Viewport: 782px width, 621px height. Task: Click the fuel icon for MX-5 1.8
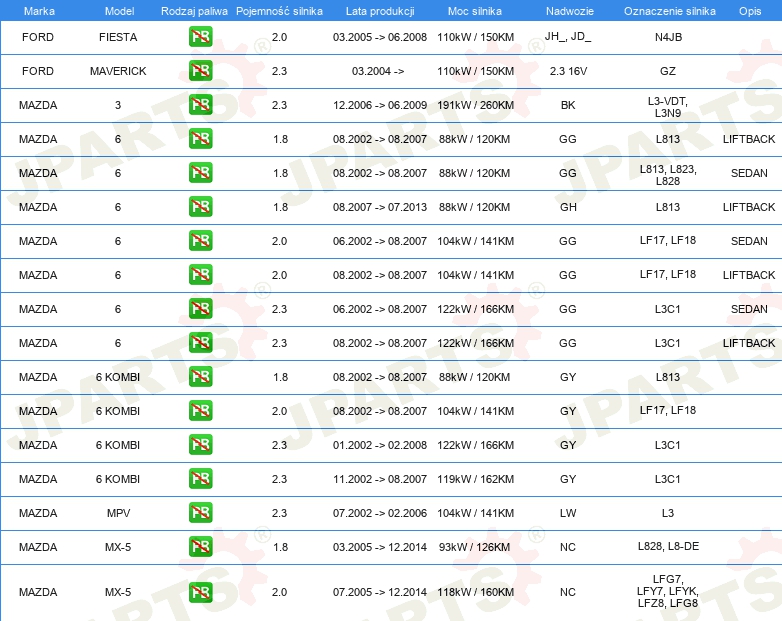point(200,547)
